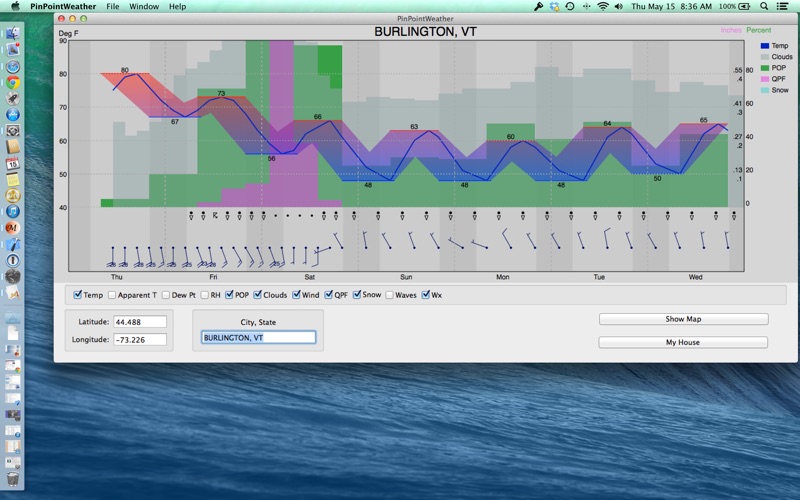Open the Mail stamp dock icon
The height and width of the screenshot is (500, 800).
[13, 49]
